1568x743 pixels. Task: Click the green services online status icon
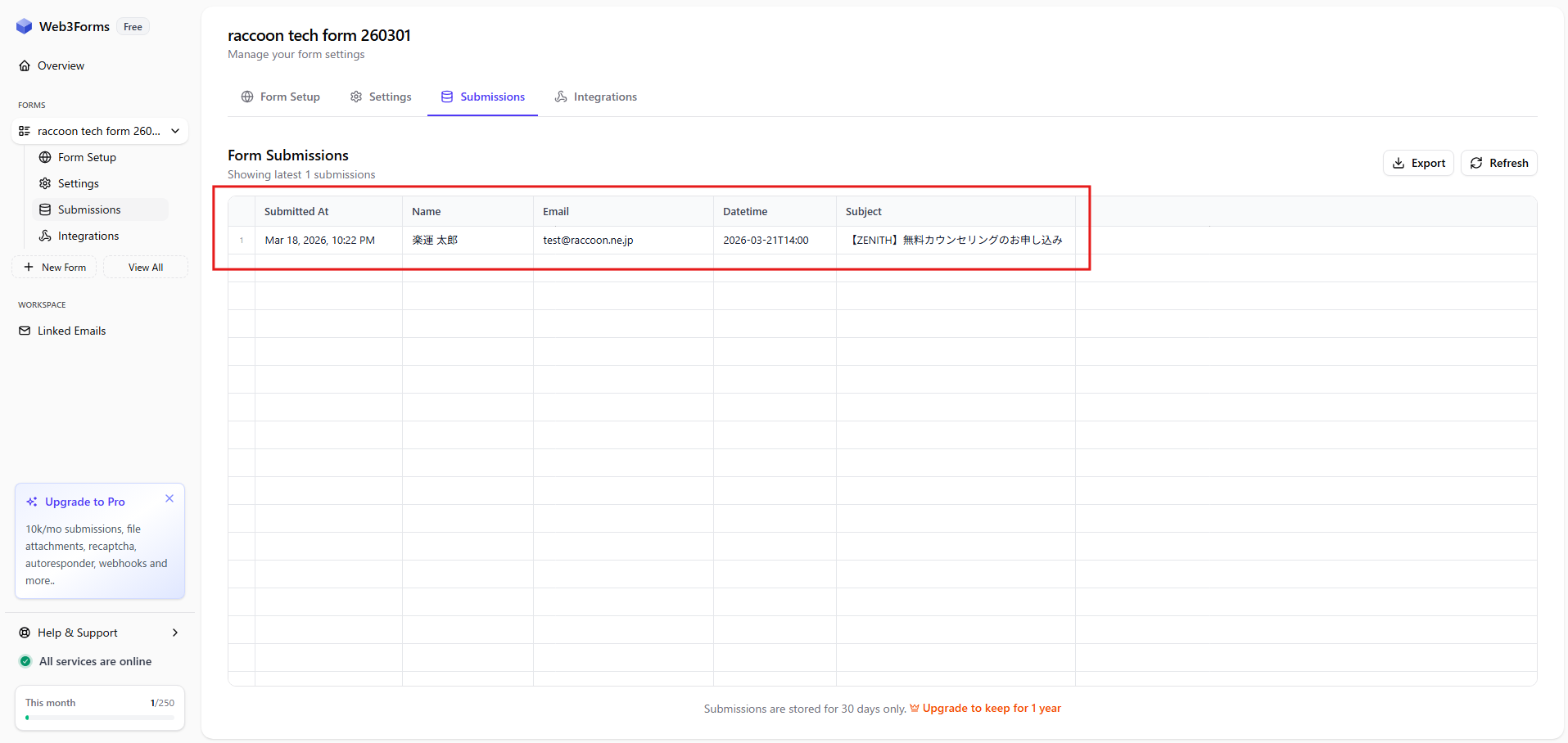[x=25, y=661]
